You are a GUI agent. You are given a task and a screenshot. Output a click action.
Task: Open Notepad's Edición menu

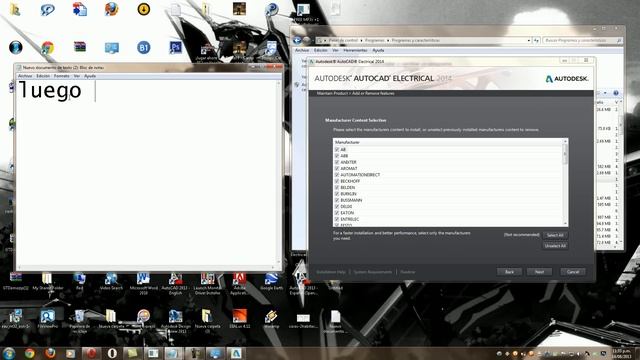[x=43, y=76]
